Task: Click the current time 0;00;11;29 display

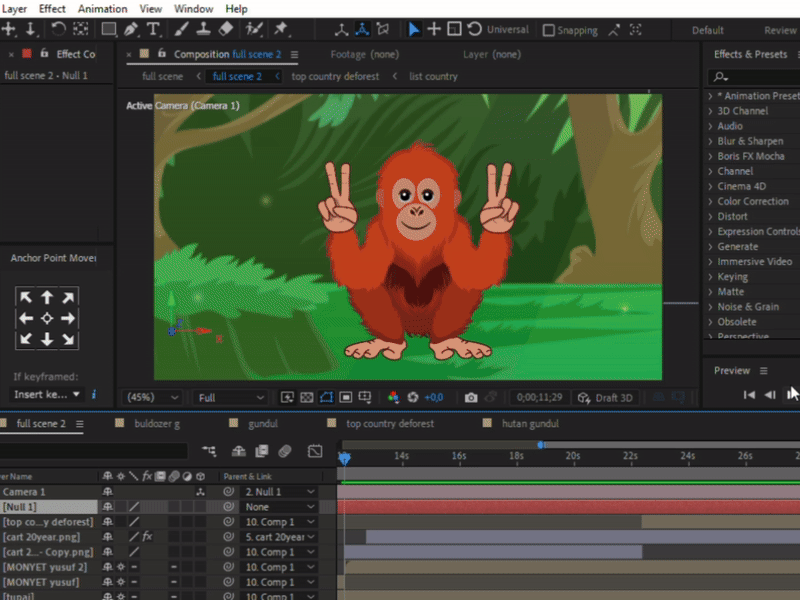Action: 539,397
